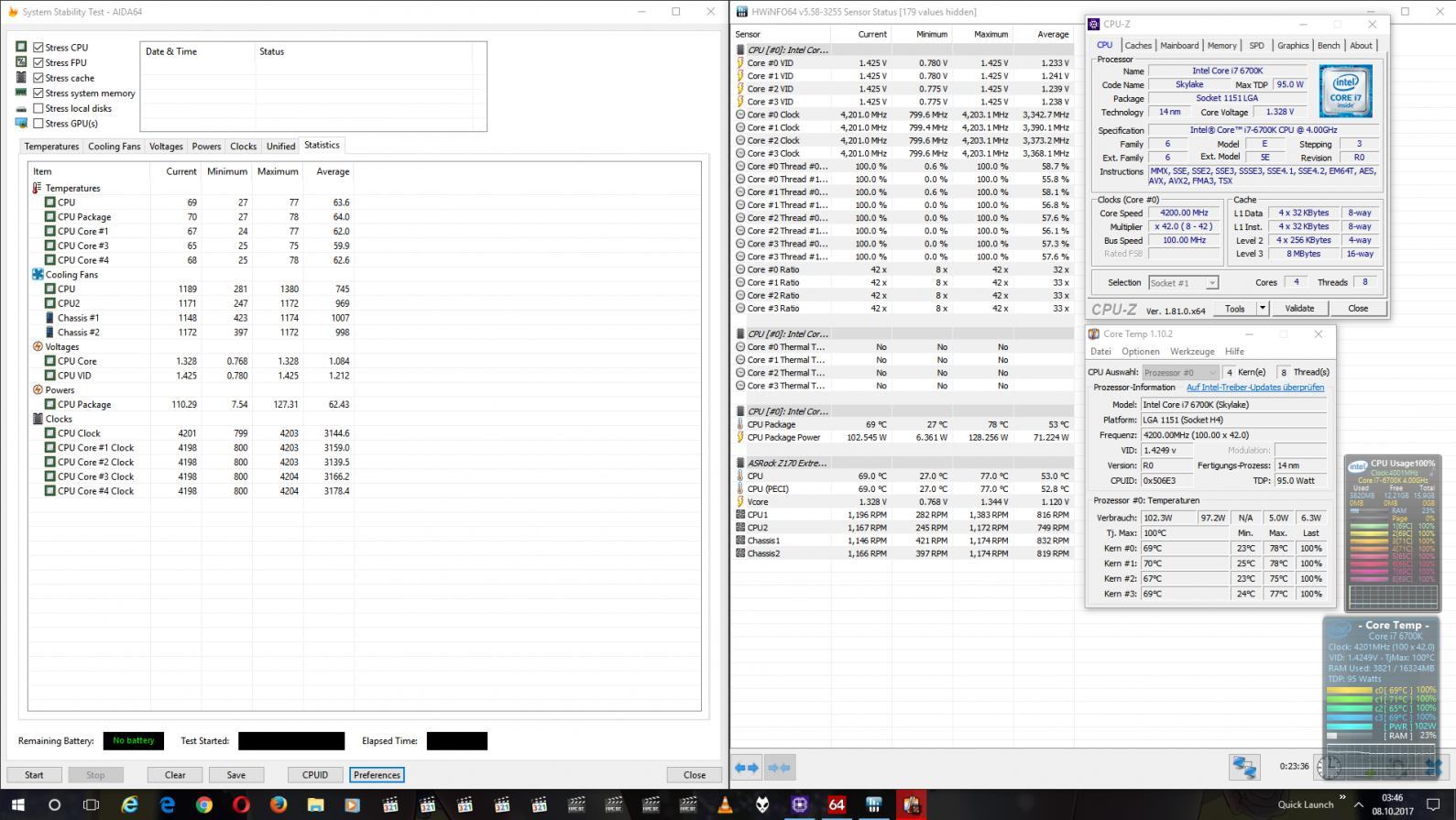This screenshot has height=820, width=1456.
Task: Click AIDA64 Clear button
Action: (175, 775)
